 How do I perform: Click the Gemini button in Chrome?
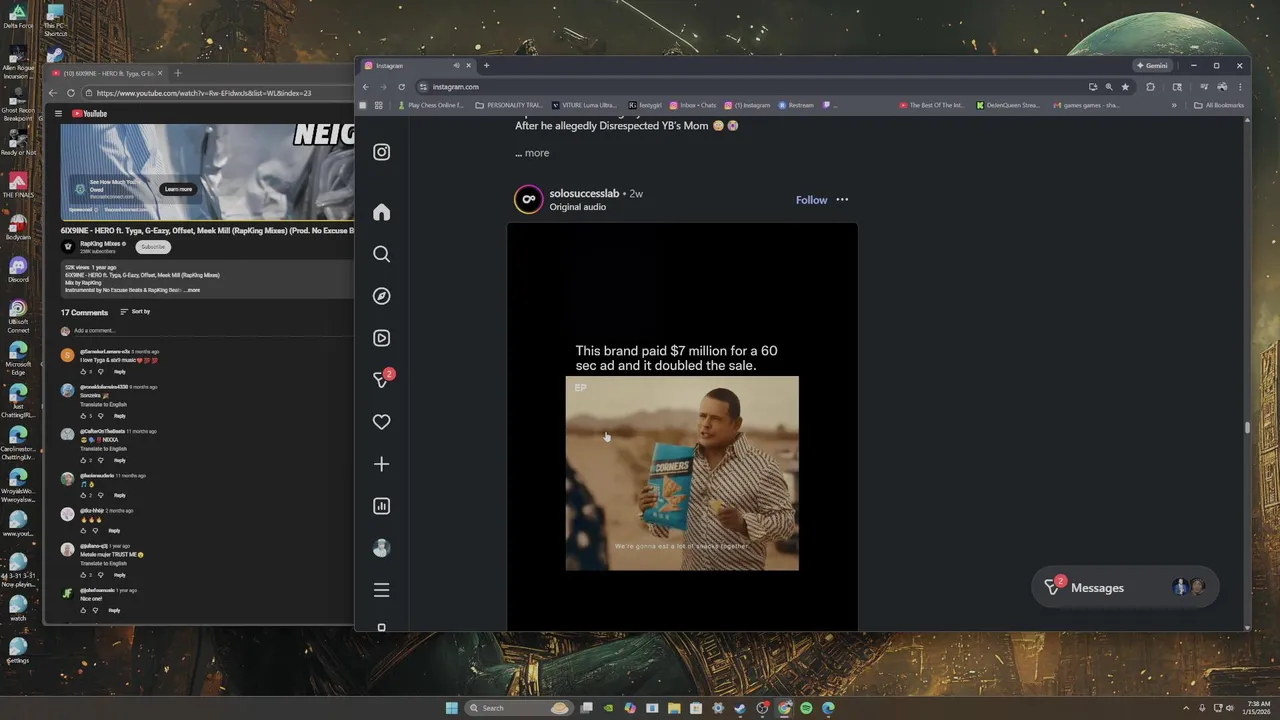pos(1151,66)
